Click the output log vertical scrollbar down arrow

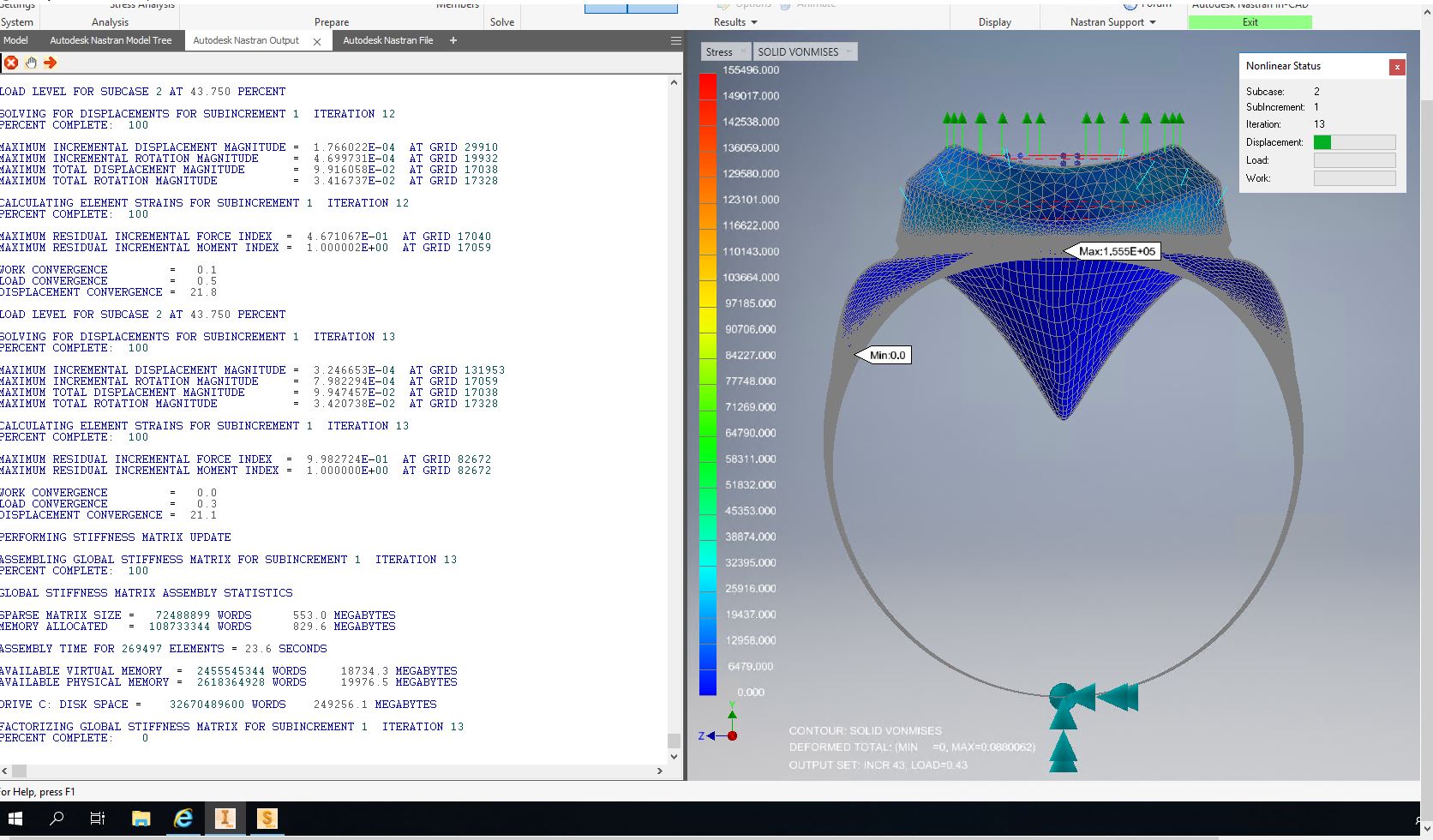point(674,756)
